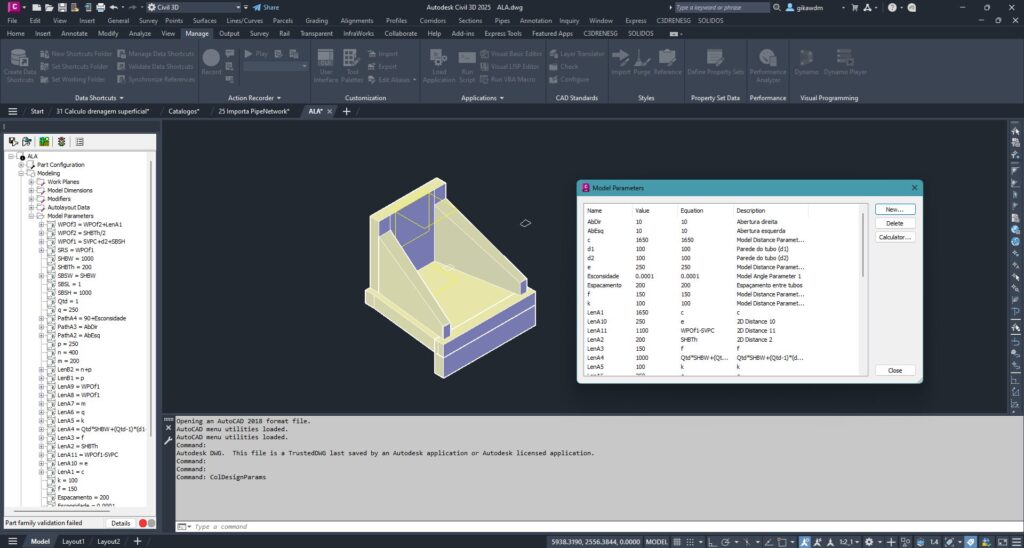Open the Civil 3D application menu logo
This screenshot has width=1024, height=548.
pos(13,7)
